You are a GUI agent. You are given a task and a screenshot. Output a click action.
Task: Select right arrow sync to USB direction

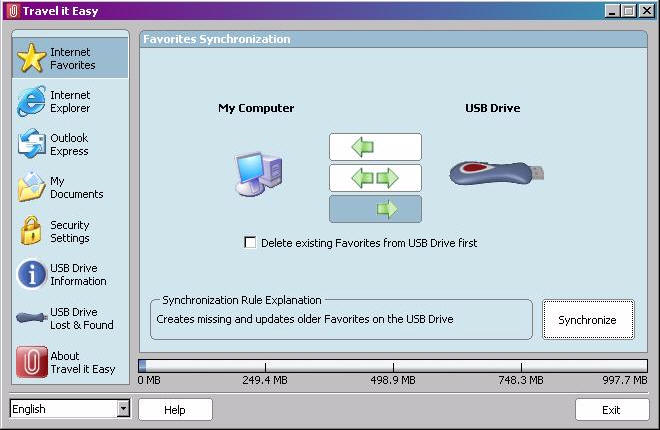375,209
